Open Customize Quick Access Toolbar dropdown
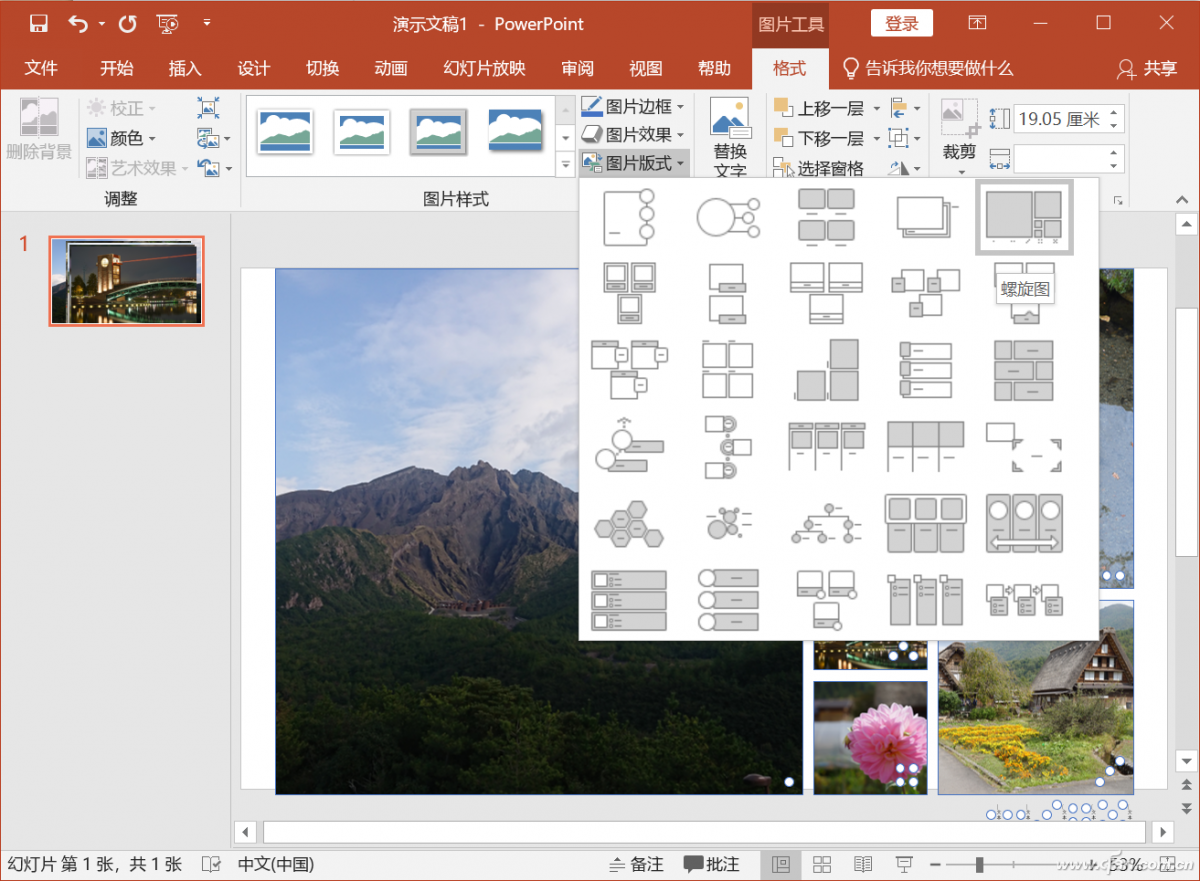This screenshot has height=881, width=1200. point(206,23)
